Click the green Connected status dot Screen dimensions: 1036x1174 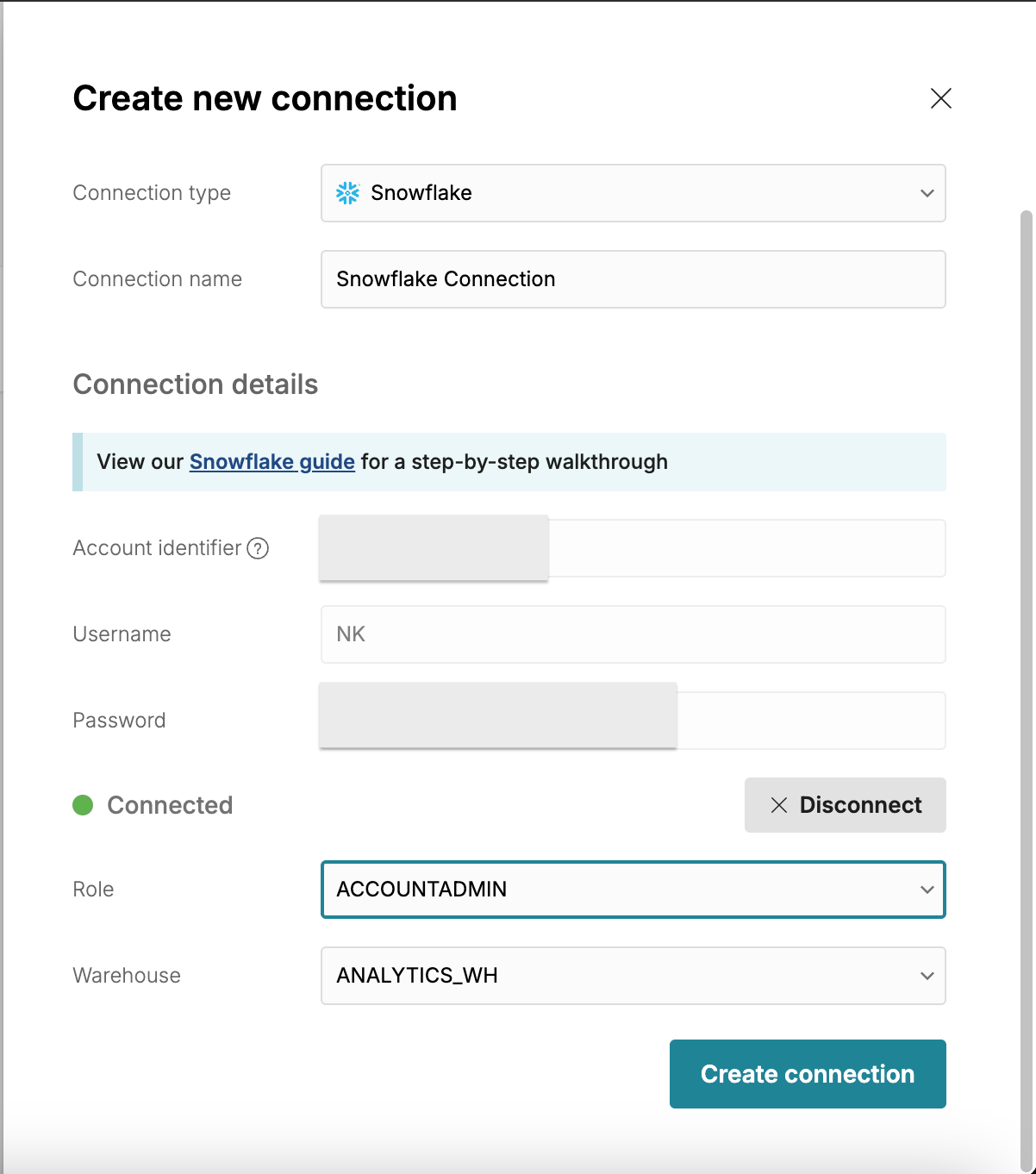point(83,805)
